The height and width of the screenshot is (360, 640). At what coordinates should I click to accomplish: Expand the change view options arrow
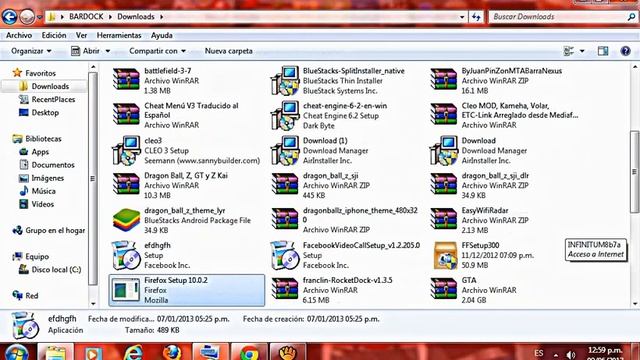click(582, 51)
